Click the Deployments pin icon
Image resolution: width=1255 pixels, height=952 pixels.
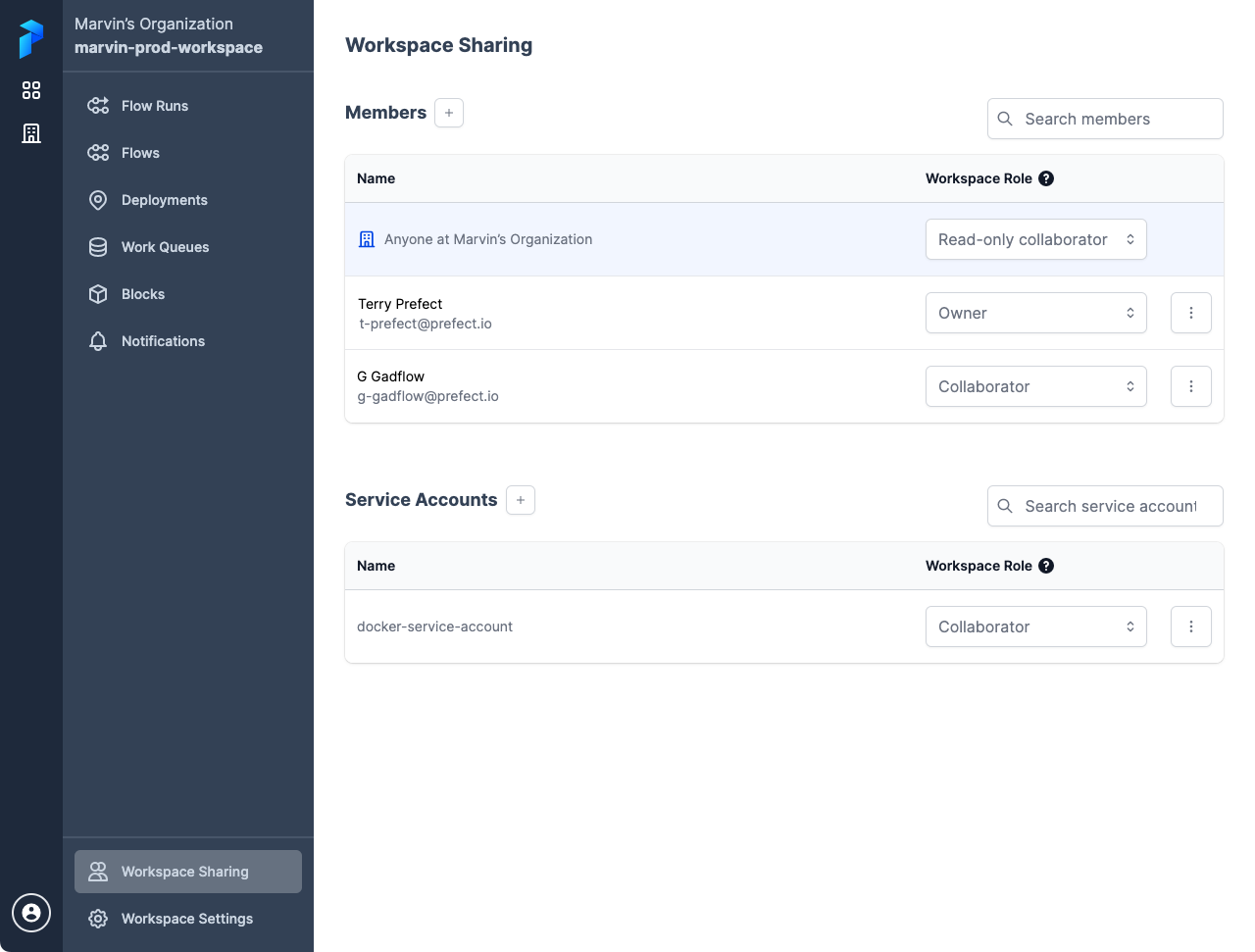[98, 200]
